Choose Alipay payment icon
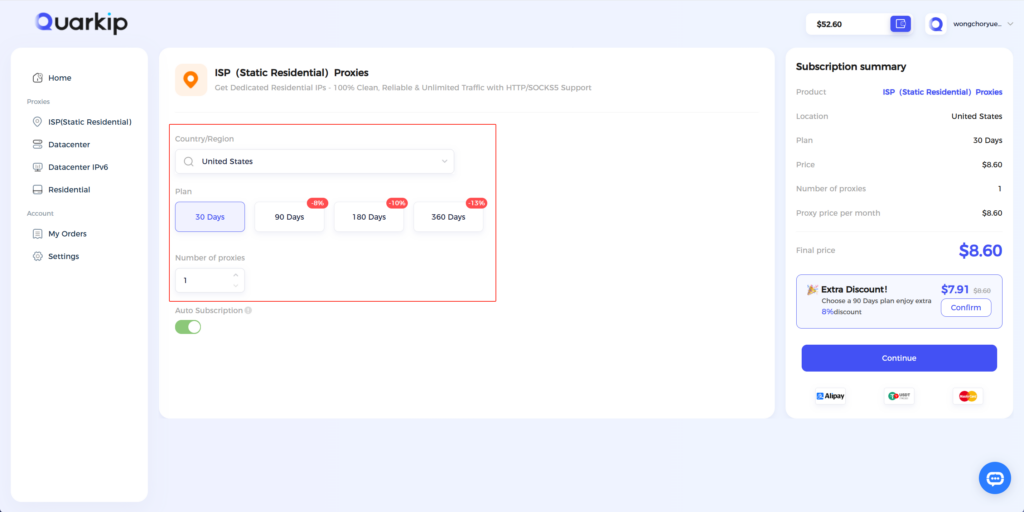The image size is (1024, 512). (831, 396)
